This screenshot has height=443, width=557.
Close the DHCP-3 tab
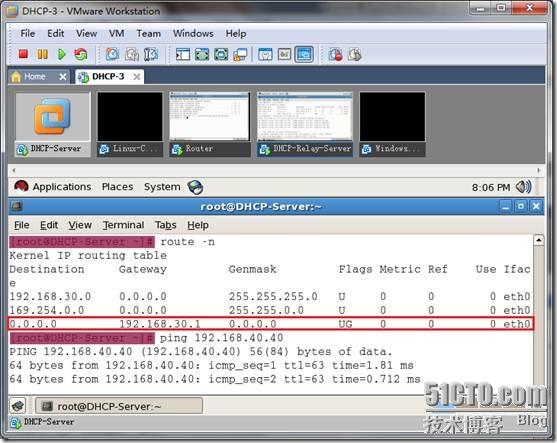[137, 76]
